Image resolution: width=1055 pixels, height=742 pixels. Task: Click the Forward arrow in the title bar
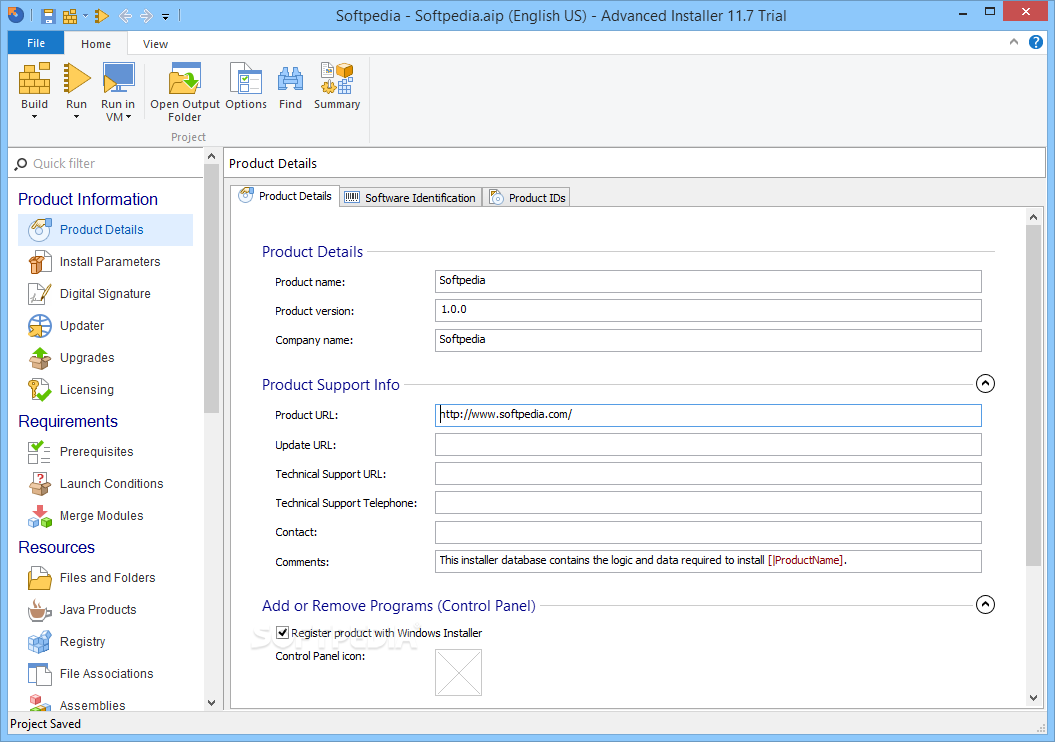146,15
